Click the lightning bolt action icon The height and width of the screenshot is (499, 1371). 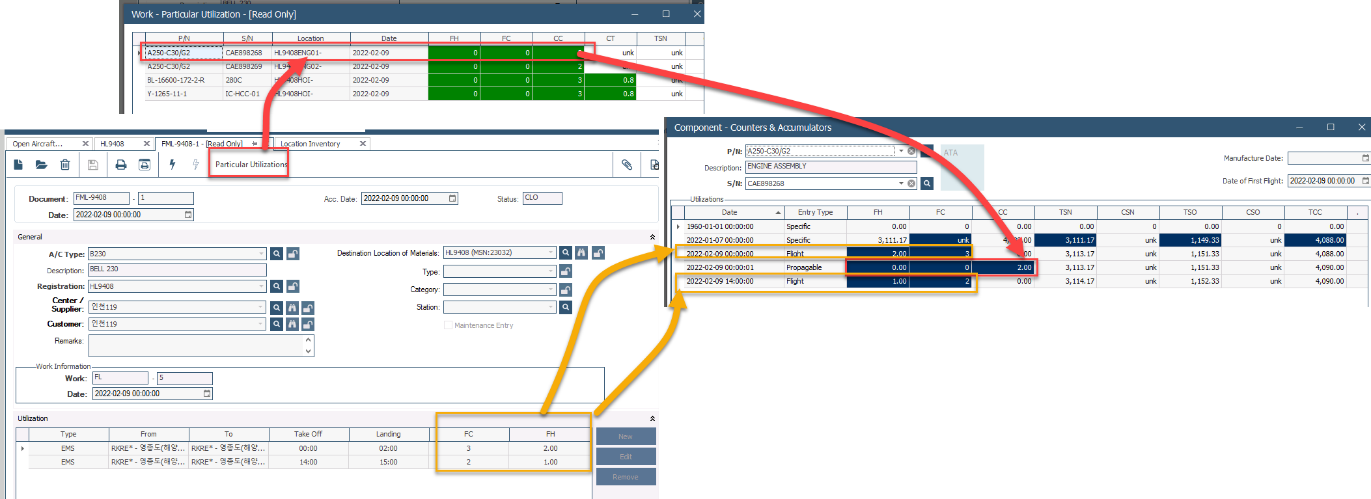pyautogui.click(x=172, y=165)
